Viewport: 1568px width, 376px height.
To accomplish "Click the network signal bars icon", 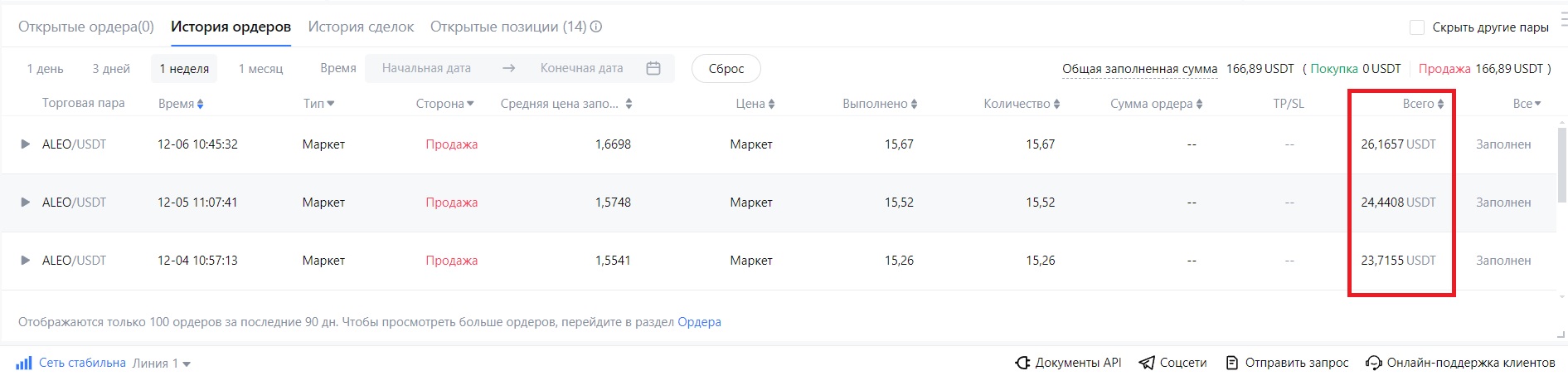I will [x=24, y=363].
